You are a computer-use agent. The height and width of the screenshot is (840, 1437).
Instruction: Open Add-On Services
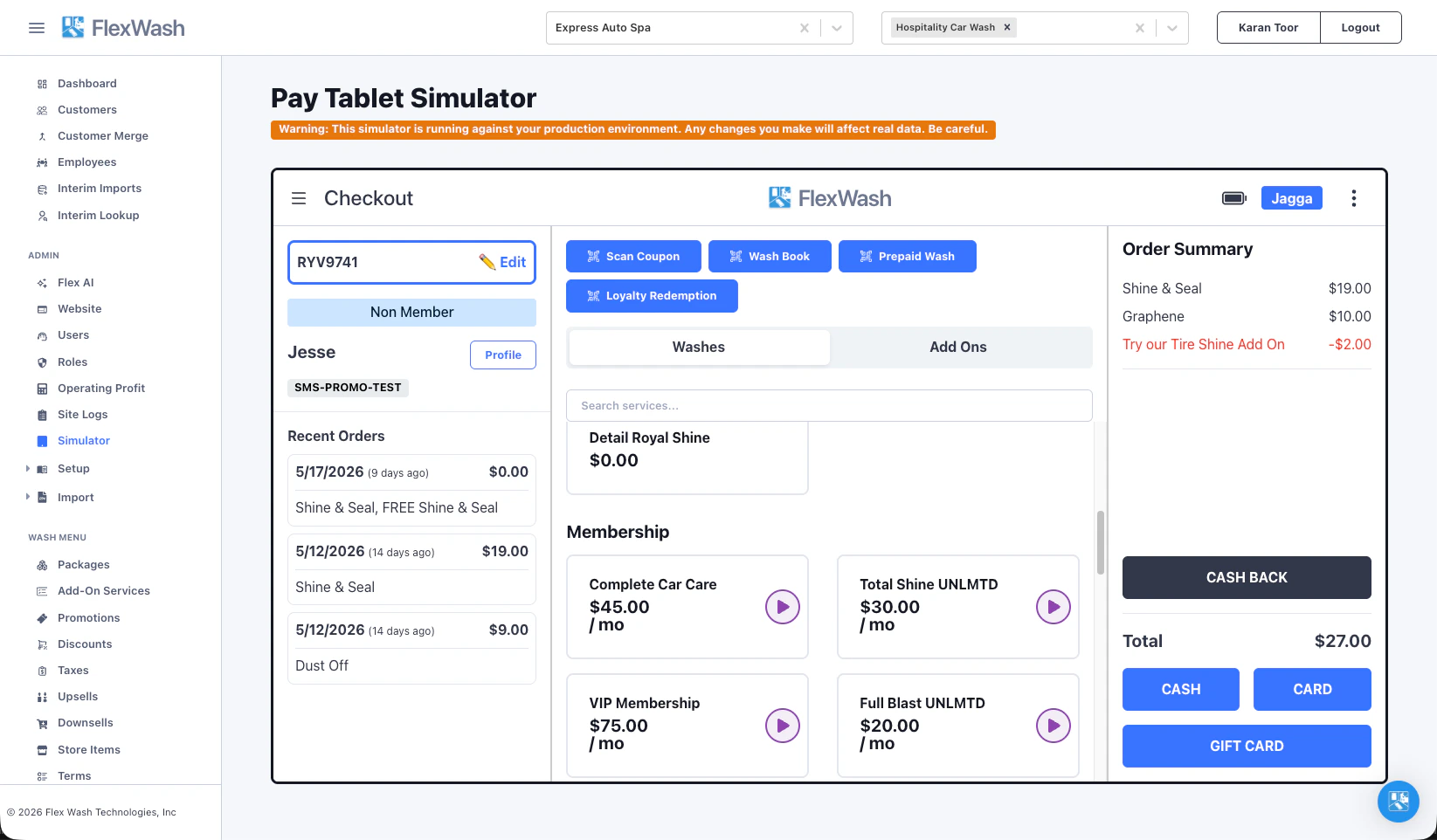104,591
